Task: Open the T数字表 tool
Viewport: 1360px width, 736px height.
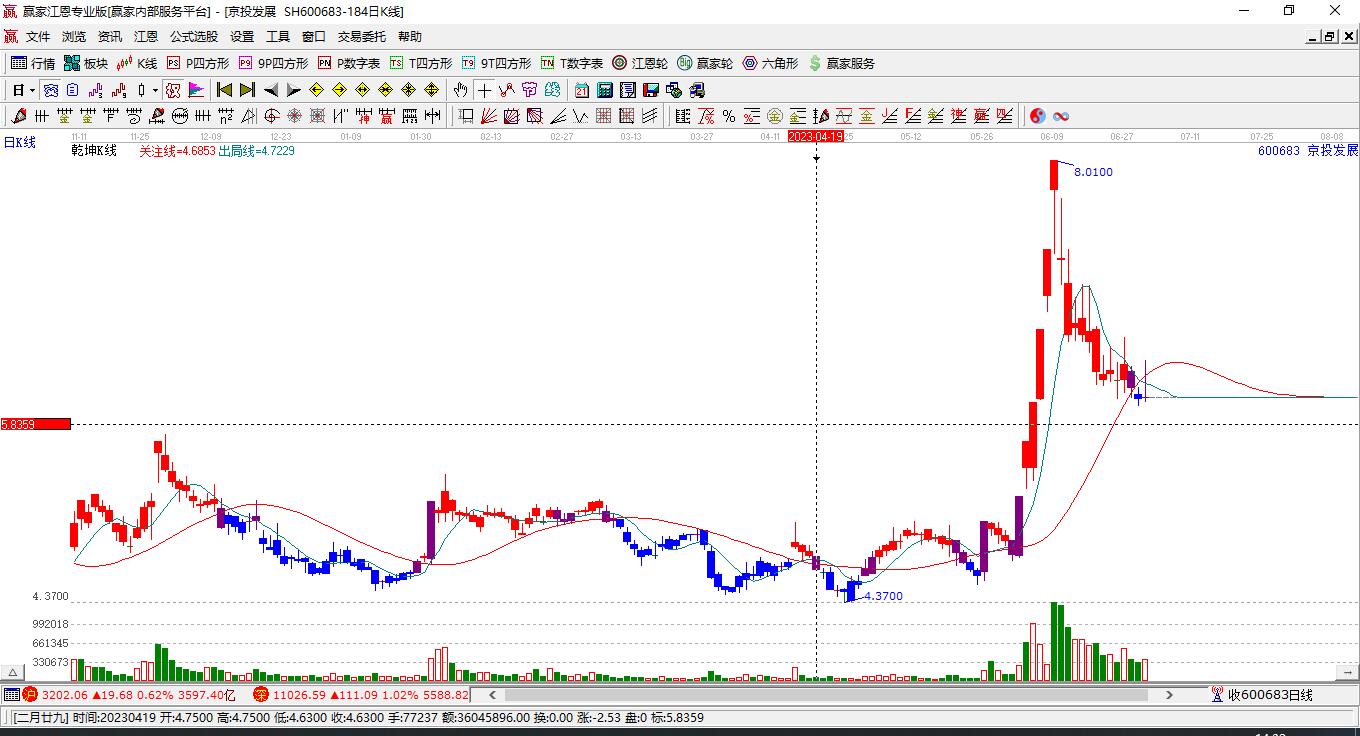Action: (x=572, y=63)
